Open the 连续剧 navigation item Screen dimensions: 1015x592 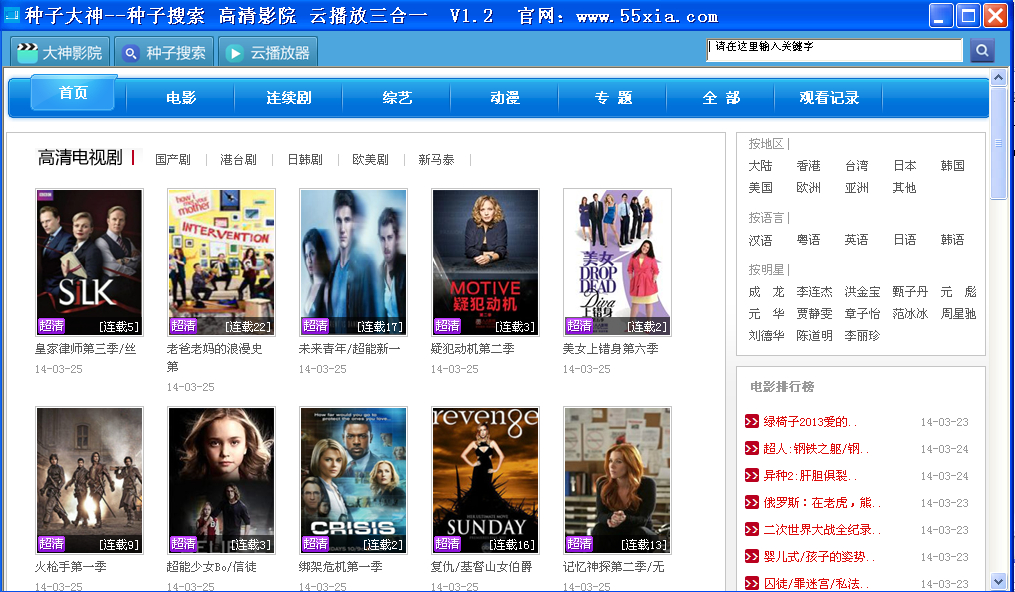coord(289,98)
